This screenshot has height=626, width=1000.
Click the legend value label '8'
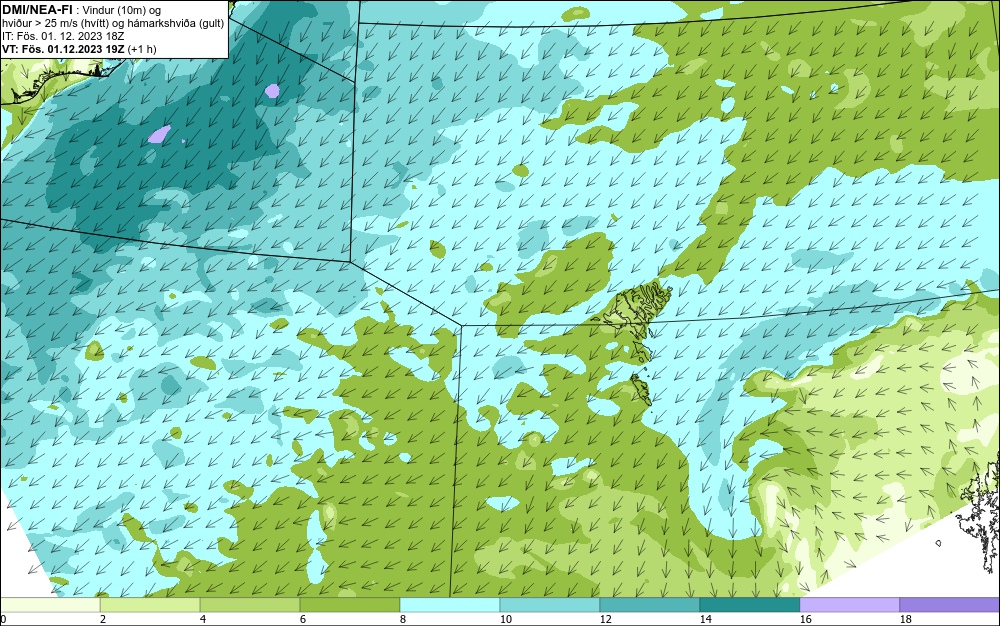coord(403,619)
